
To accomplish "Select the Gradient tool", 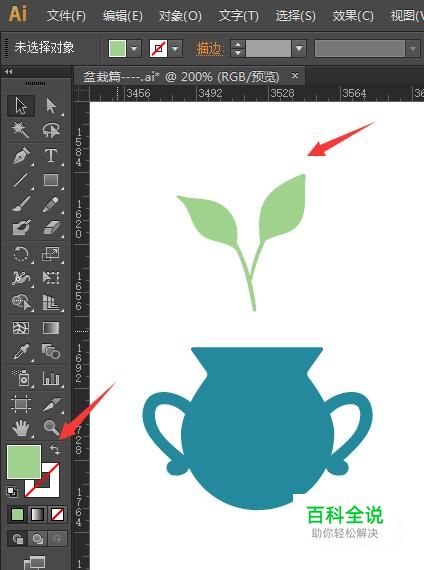I will point(51,328).
